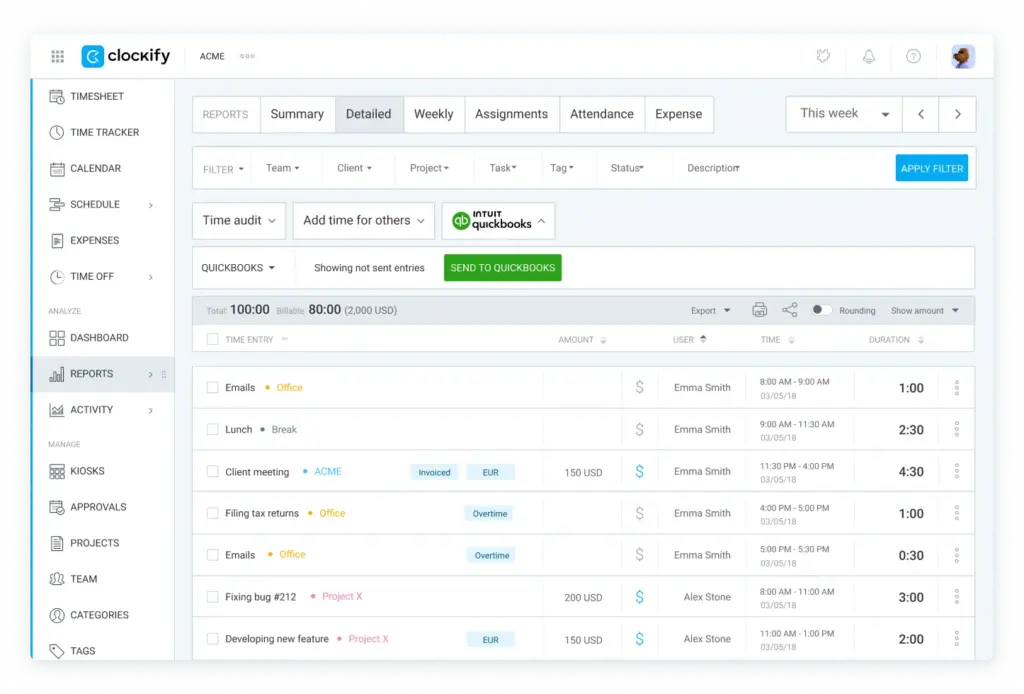Toggle billable dollar icon for Client meeting

(639, 471)
